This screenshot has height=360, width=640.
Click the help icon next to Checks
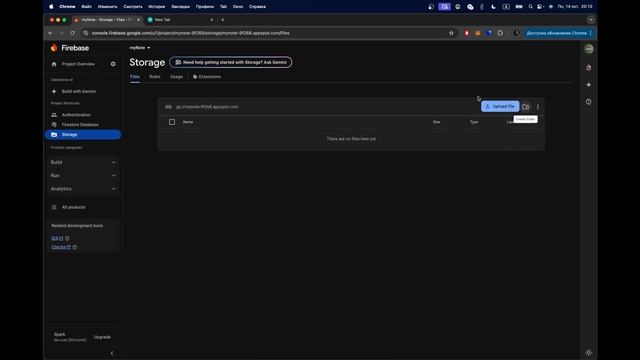click(75, 247)
